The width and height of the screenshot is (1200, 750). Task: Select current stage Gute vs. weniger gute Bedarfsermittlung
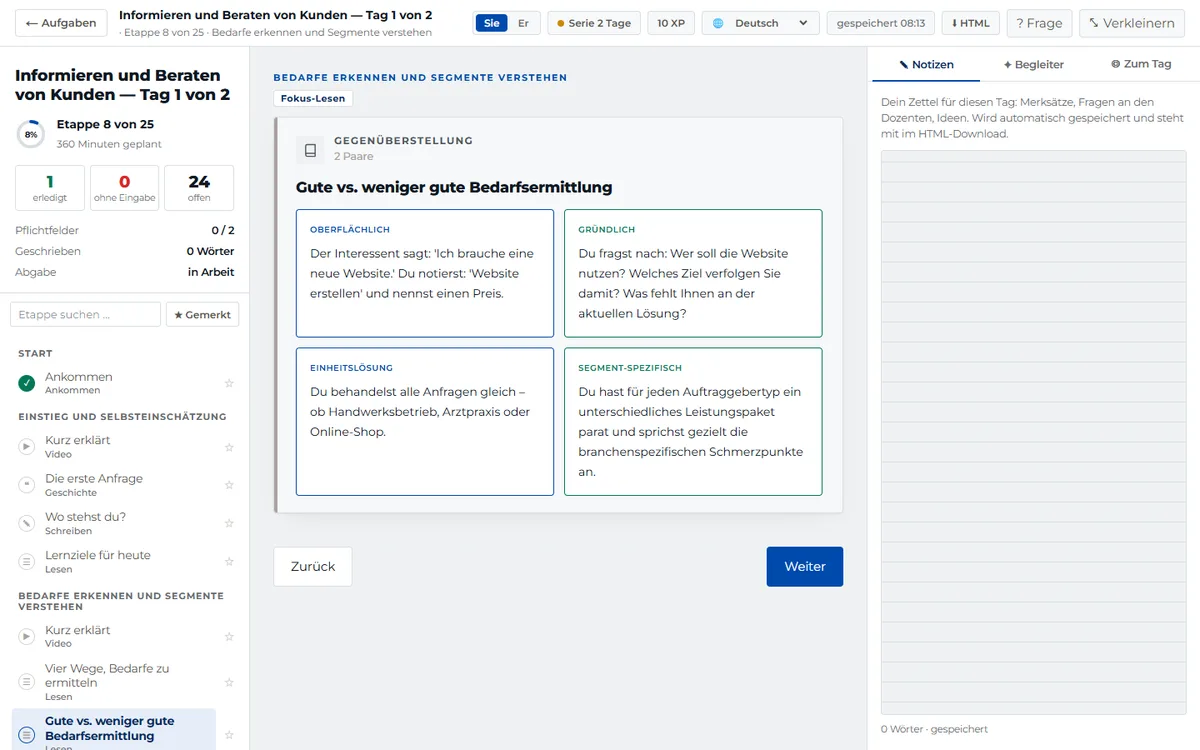pos(114,730)
